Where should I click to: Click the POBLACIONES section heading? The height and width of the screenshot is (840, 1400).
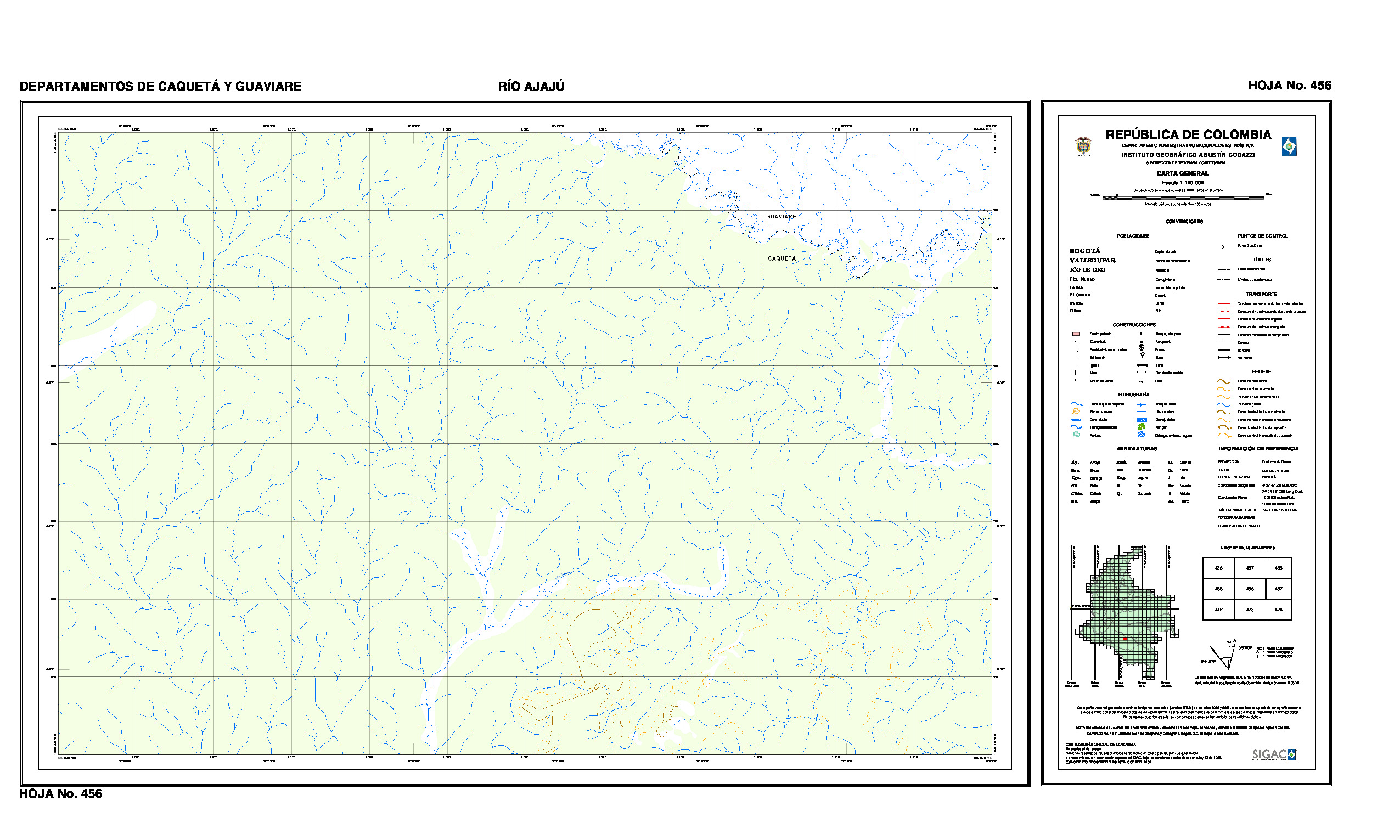point(1133,236)
